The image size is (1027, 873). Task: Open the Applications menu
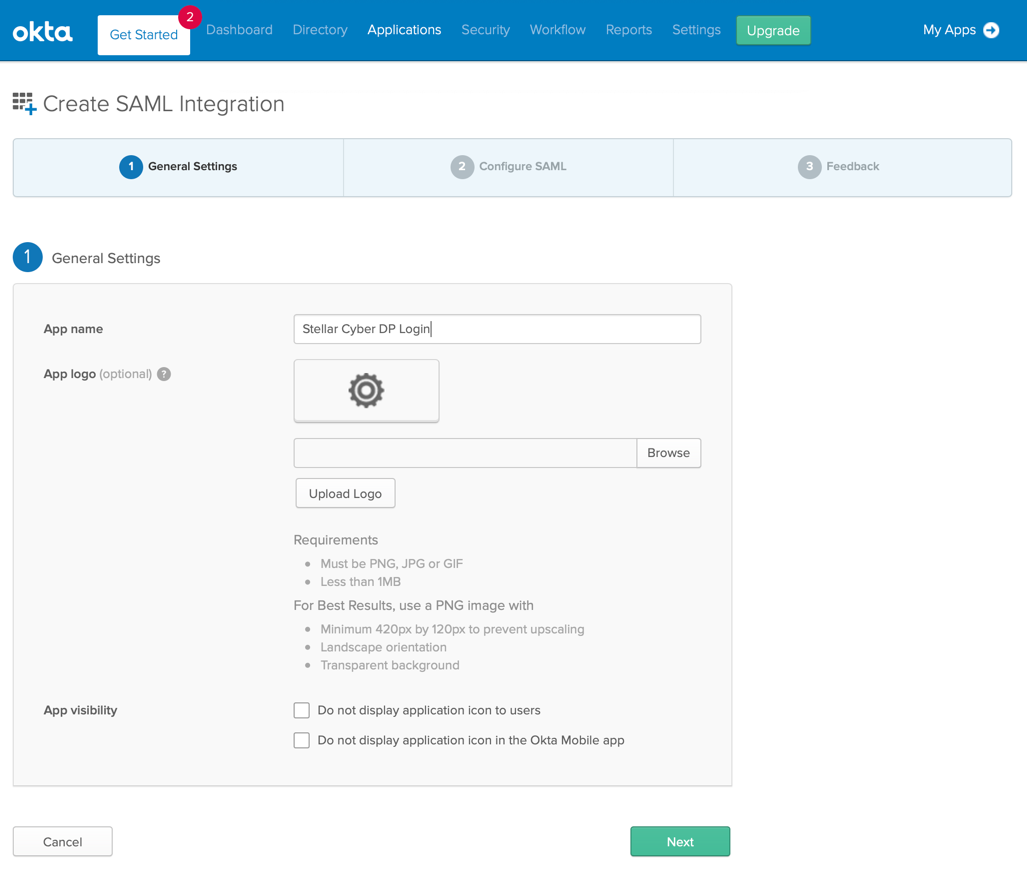404,30
